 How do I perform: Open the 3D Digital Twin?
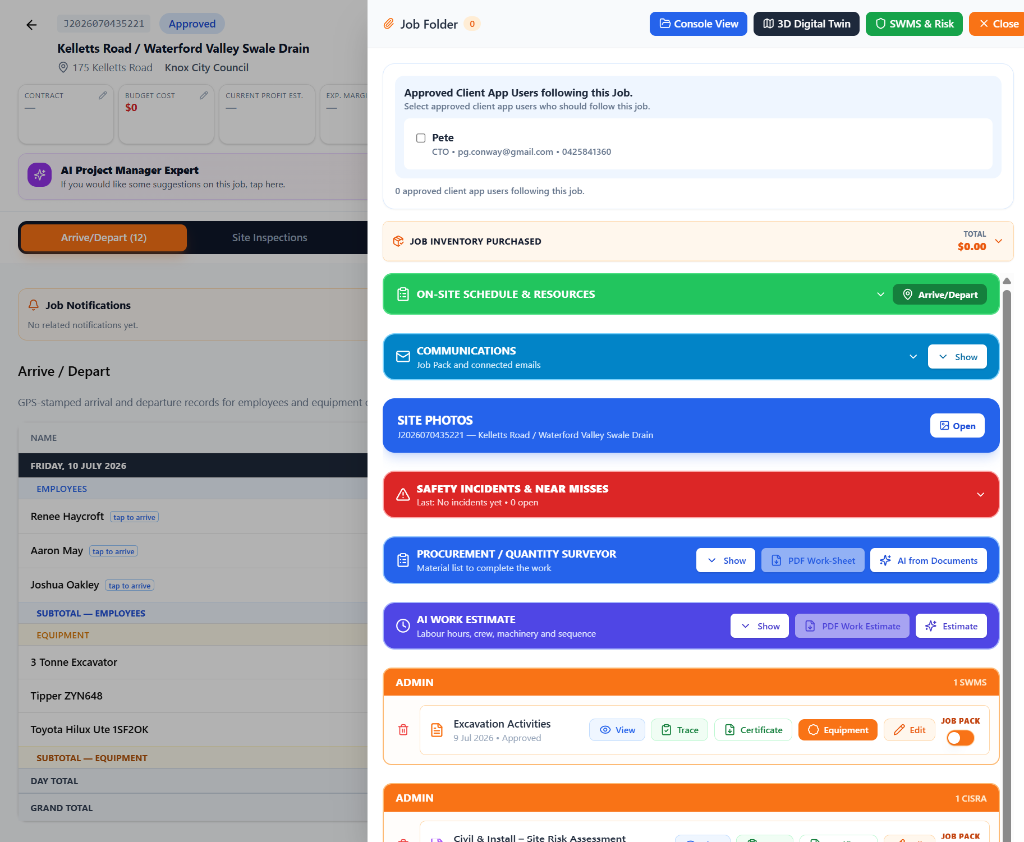click(807, 24)
